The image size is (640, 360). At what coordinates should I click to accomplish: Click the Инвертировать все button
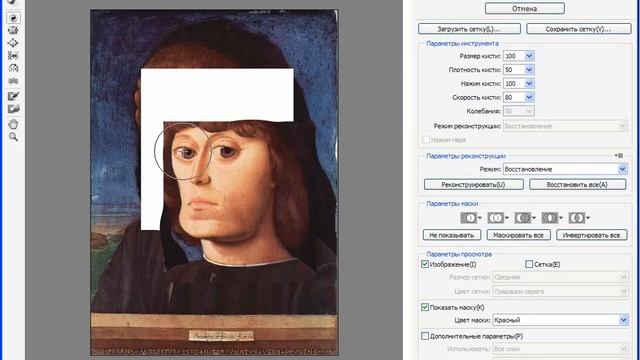[592, 235]
